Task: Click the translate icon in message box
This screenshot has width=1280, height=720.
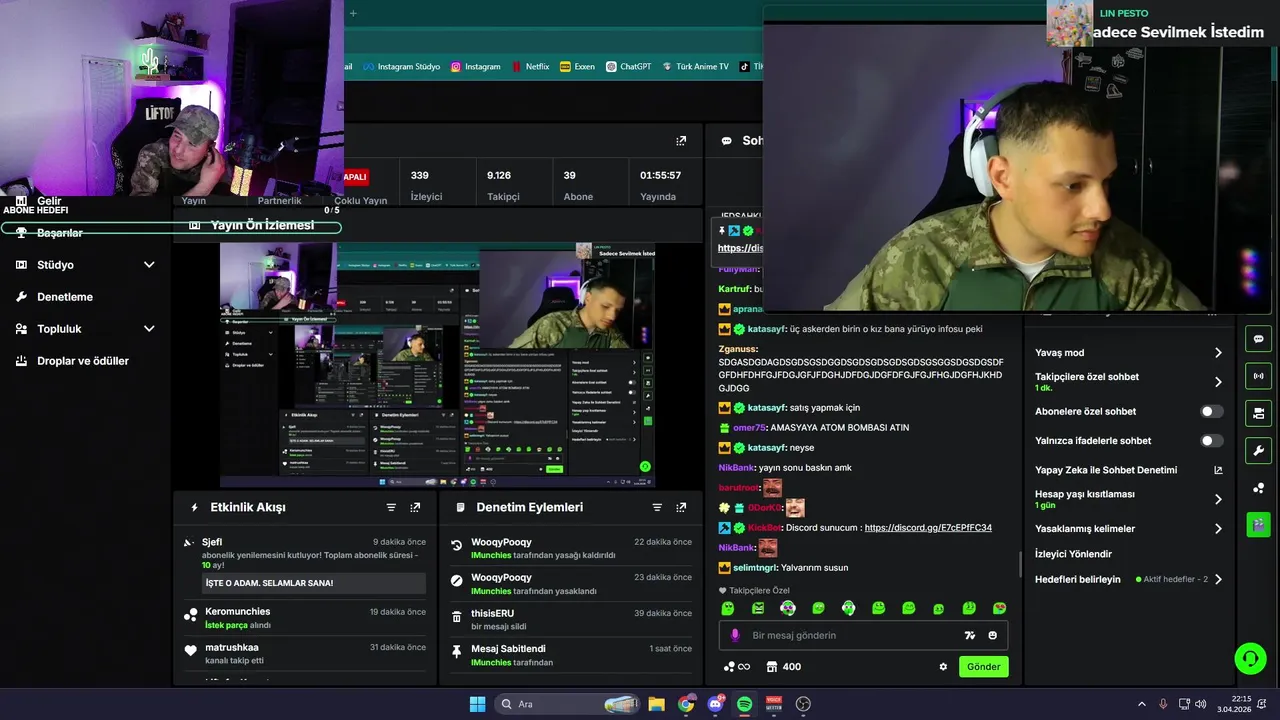Action: coord(969,635)
